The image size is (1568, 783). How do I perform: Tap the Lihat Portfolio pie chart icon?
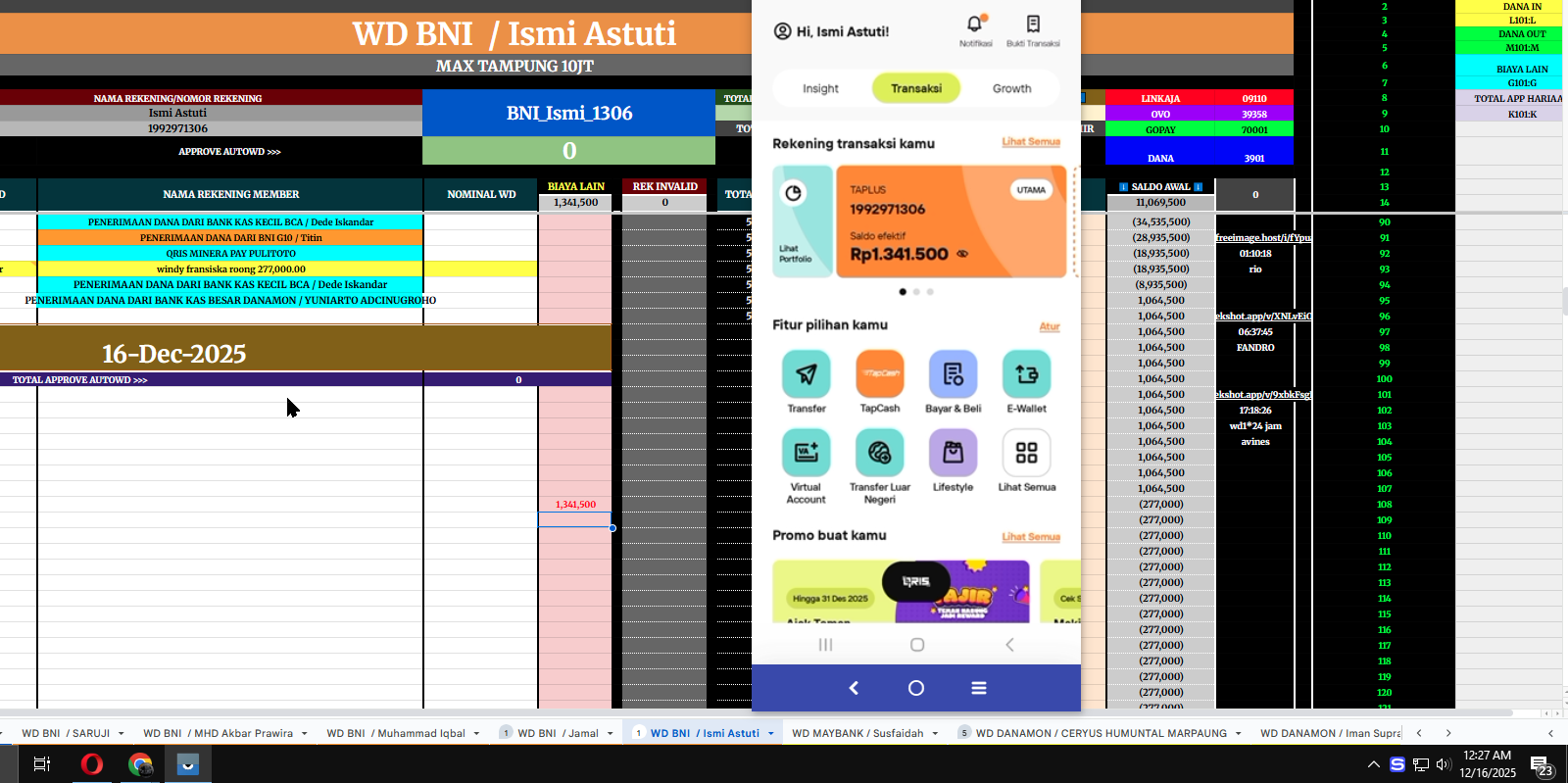tap(794, 193)
